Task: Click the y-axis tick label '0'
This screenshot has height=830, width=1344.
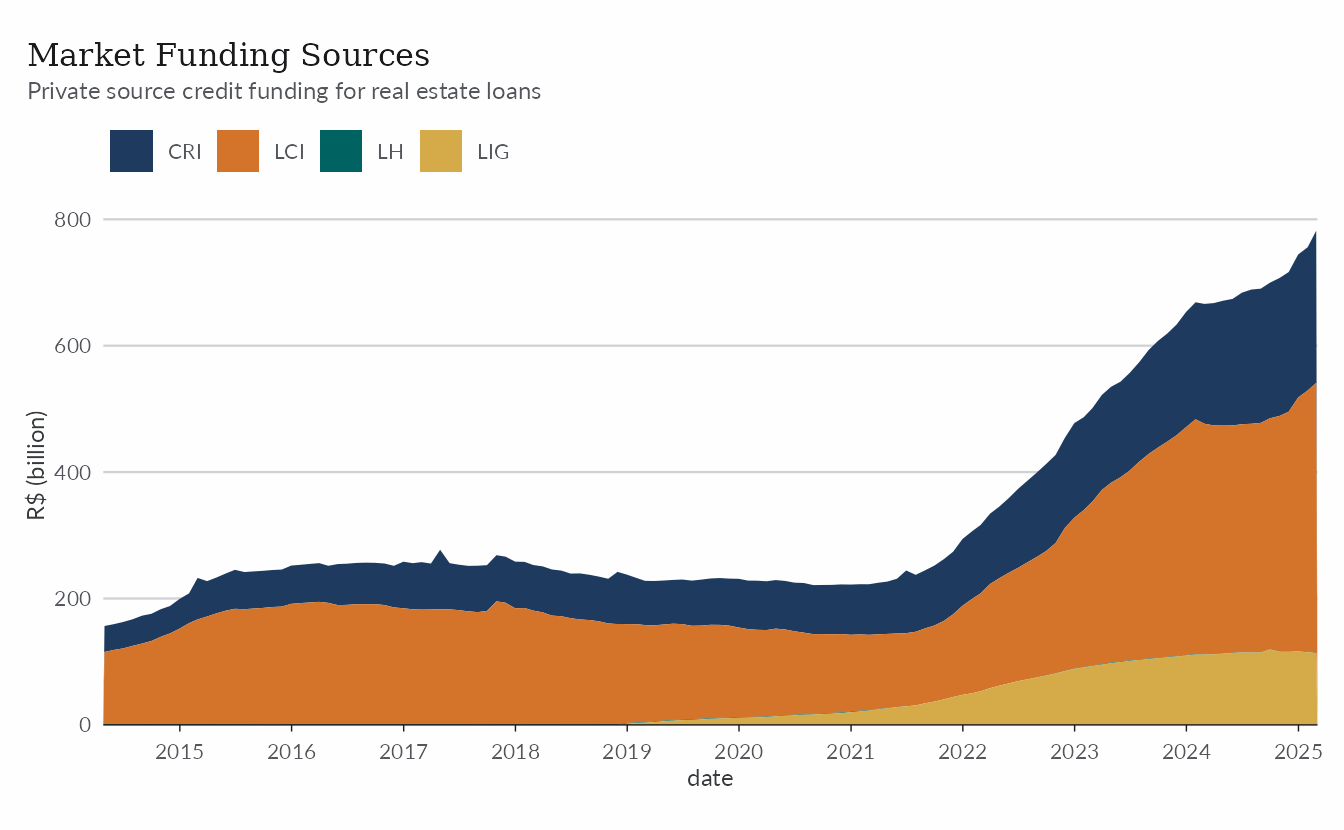Action: [86, 725]
